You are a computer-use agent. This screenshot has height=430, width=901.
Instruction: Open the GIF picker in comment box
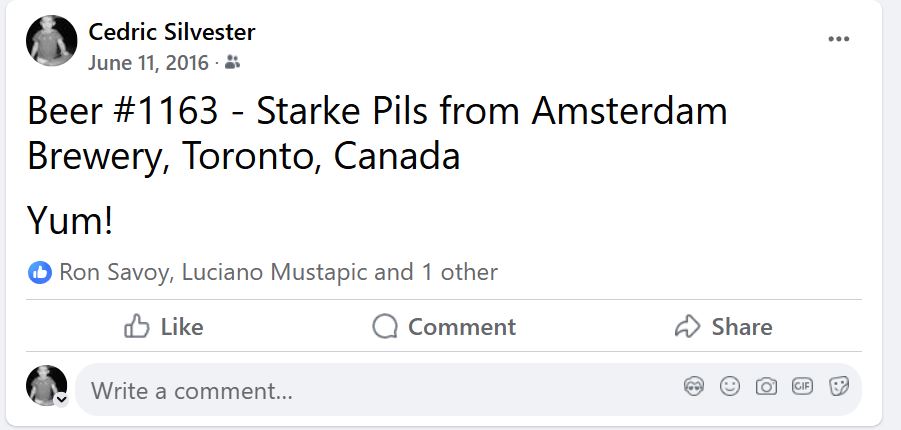[802, 387]
